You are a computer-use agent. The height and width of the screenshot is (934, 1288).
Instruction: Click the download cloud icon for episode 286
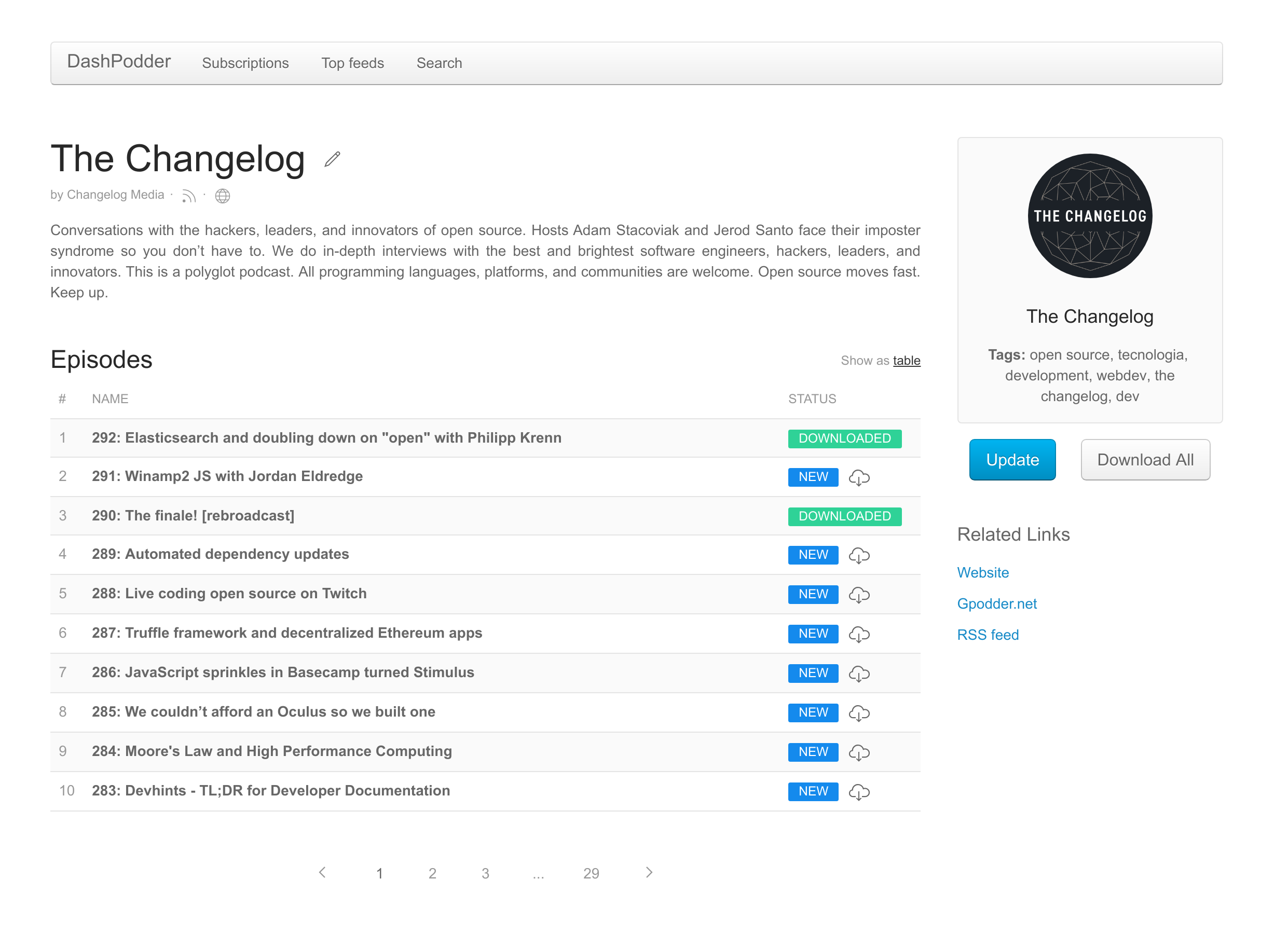[858, 672]
